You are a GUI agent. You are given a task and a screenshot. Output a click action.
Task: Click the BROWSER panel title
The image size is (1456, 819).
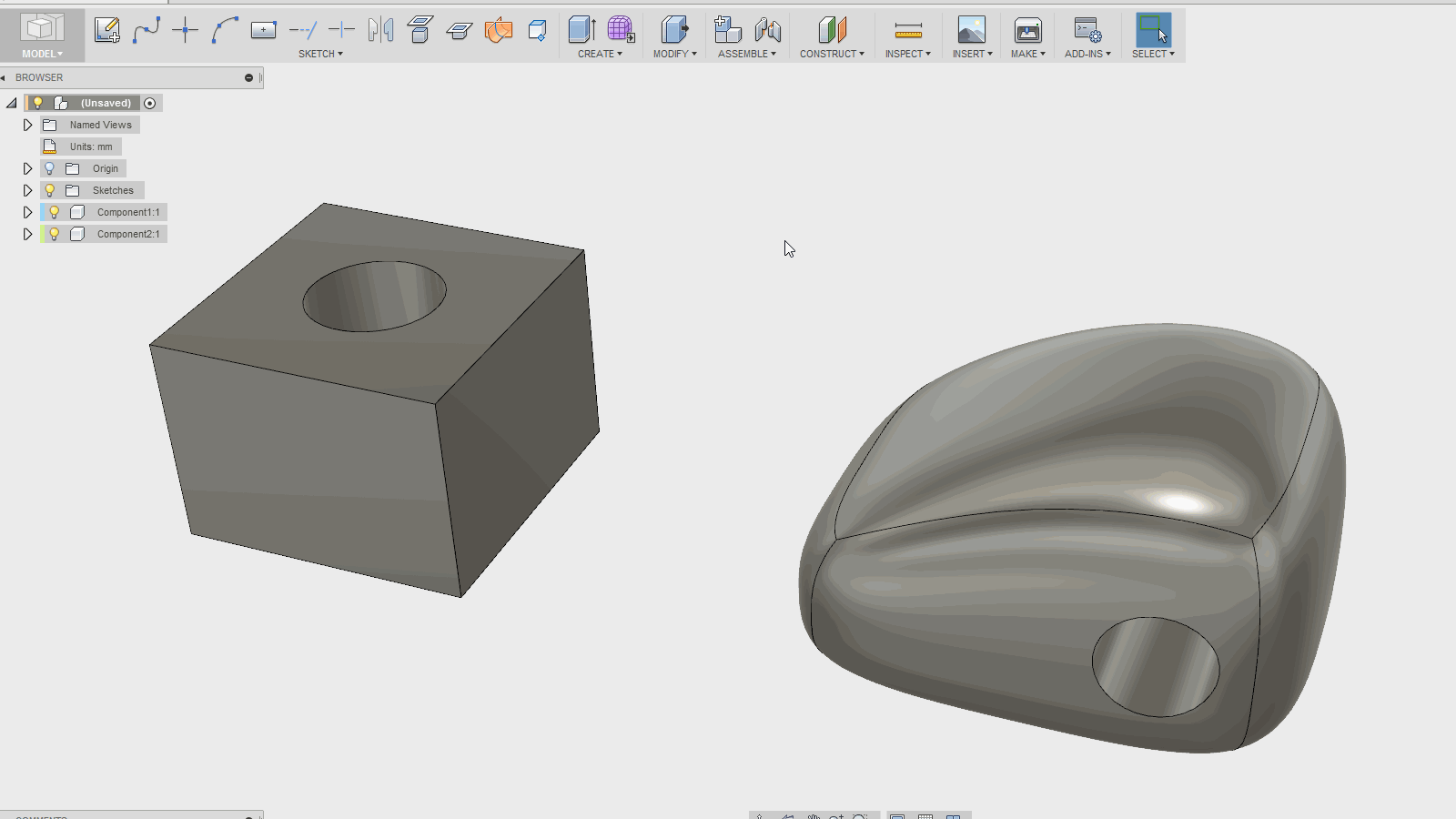[x=39, y=78]
